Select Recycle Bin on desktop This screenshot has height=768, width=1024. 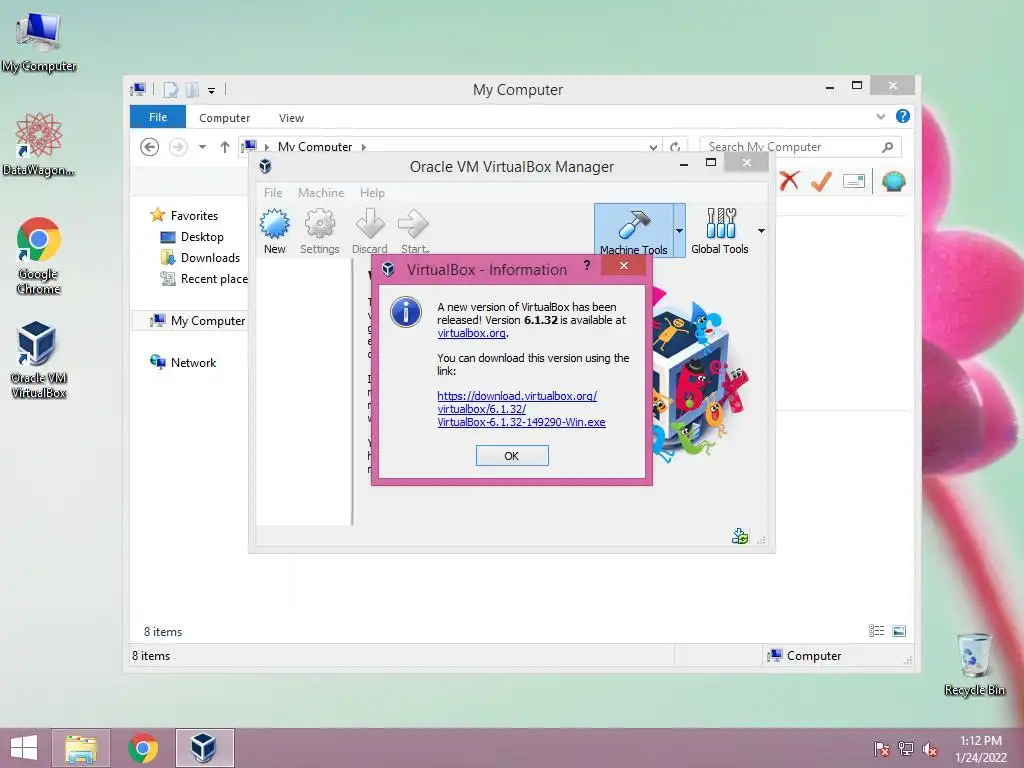coord(974,665)
